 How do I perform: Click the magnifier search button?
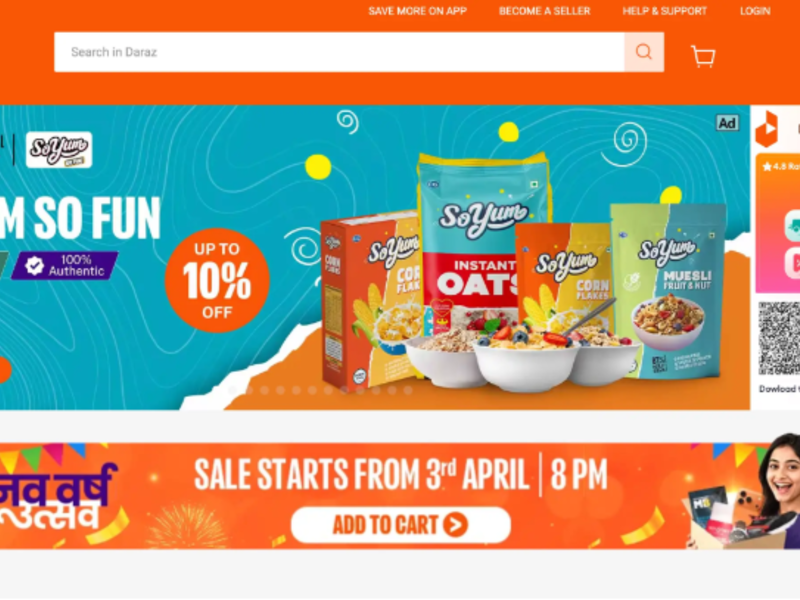[x=644, y=52]
